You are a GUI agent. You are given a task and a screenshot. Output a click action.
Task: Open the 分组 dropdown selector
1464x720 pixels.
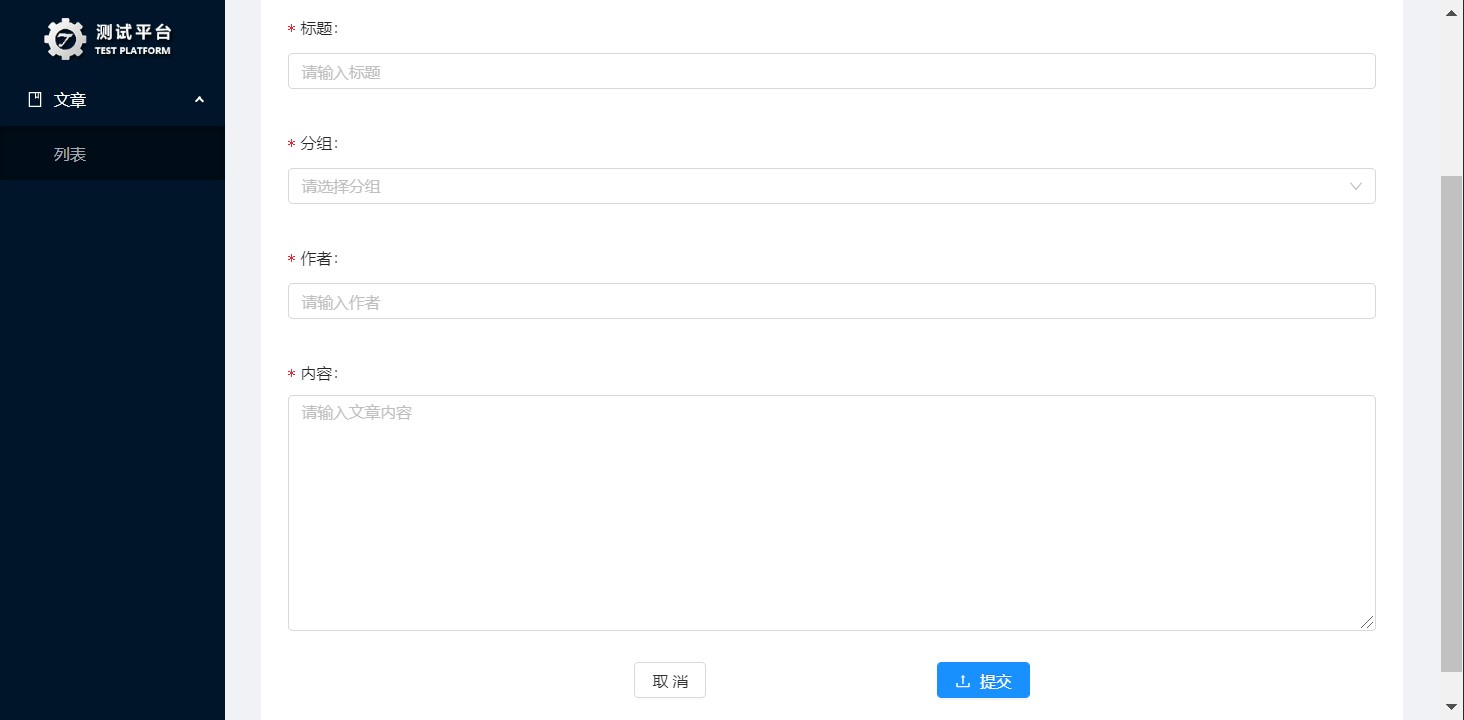831,186
